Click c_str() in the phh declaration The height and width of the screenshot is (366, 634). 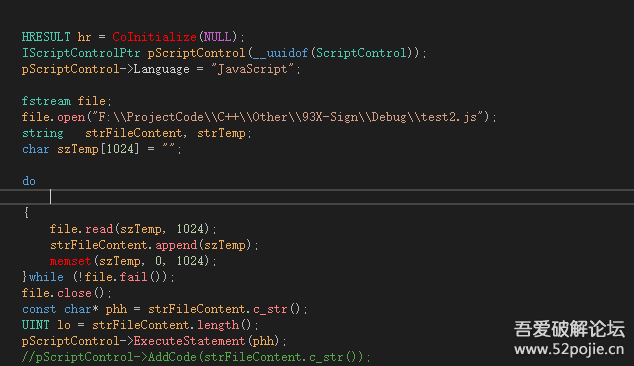[277, 309]
